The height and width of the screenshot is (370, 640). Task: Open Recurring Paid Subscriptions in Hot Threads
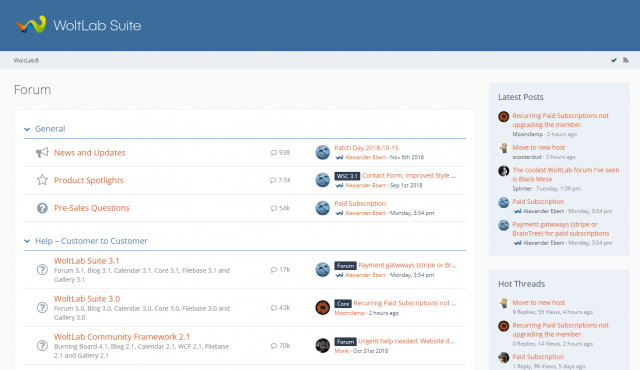(x=560, y=330)
